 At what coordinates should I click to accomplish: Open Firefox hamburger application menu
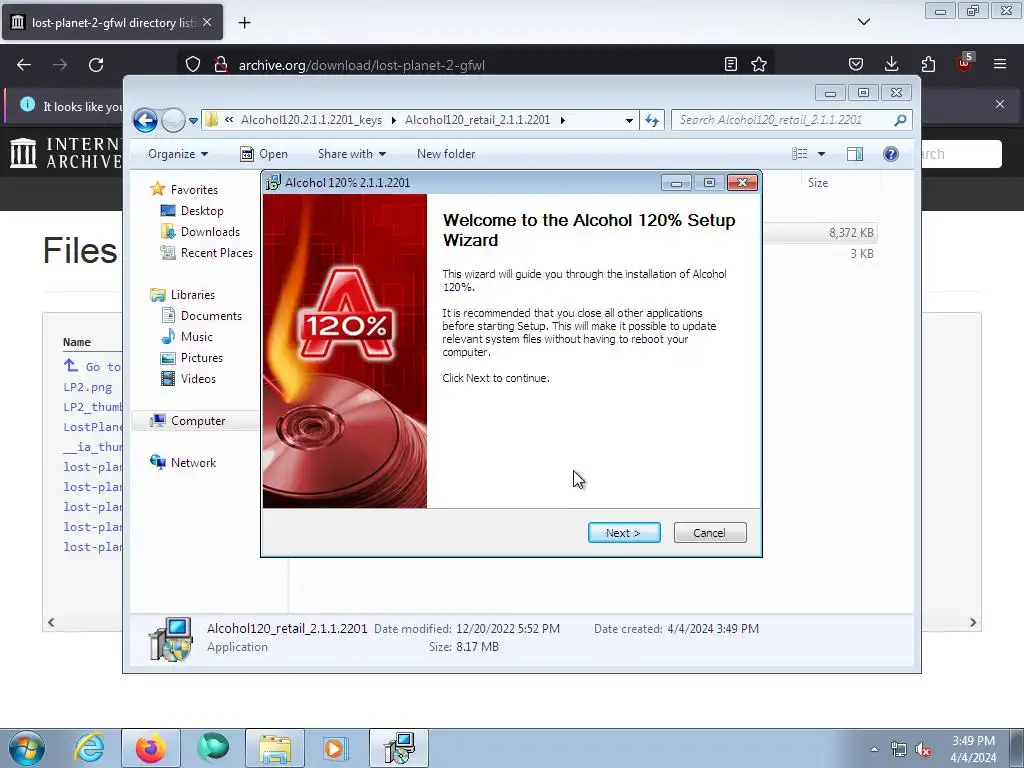pos(1000,65)
